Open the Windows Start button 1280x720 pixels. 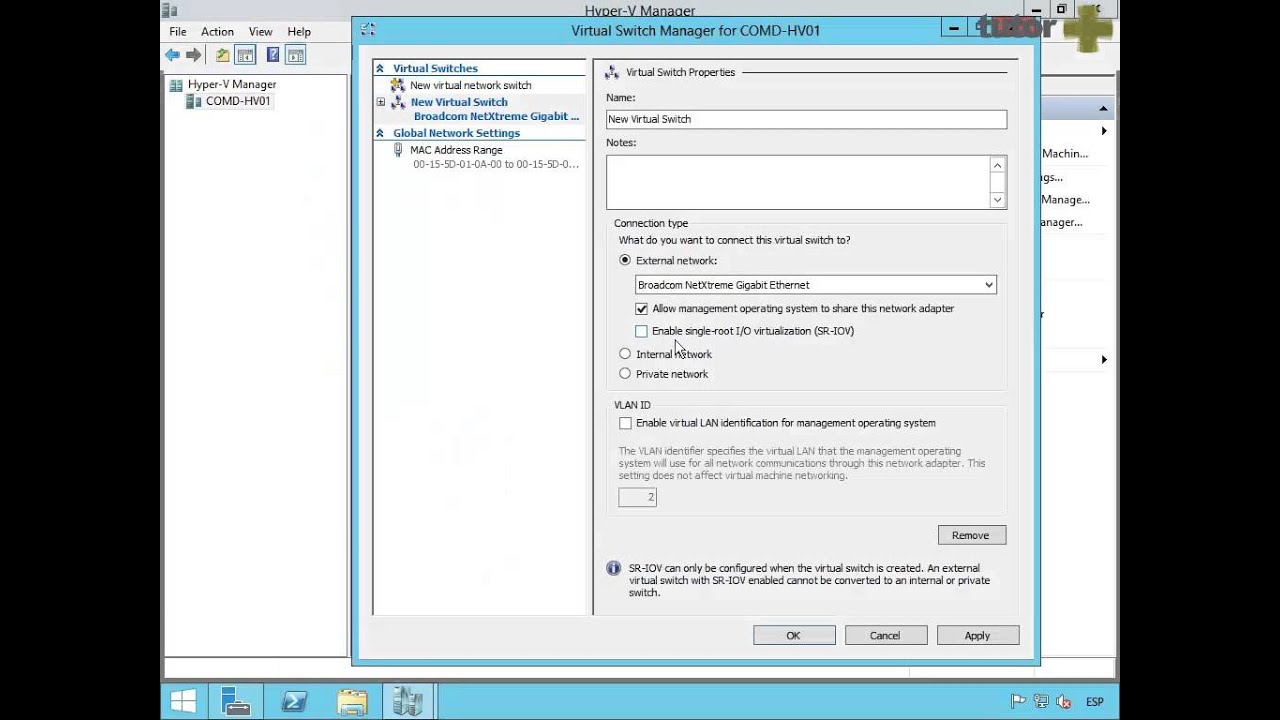[183, 701]
